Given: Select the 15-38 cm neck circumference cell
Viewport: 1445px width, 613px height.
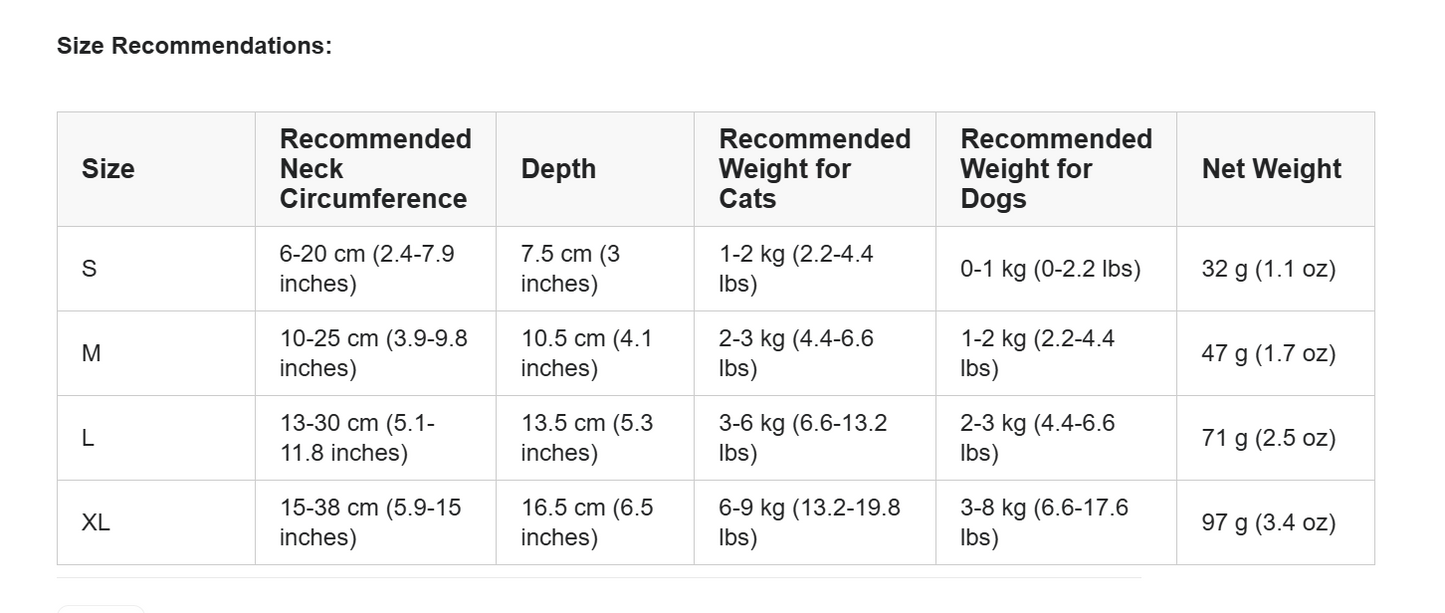Looking at the screenshot, I should pyautogui.click(x=370, y=523).
